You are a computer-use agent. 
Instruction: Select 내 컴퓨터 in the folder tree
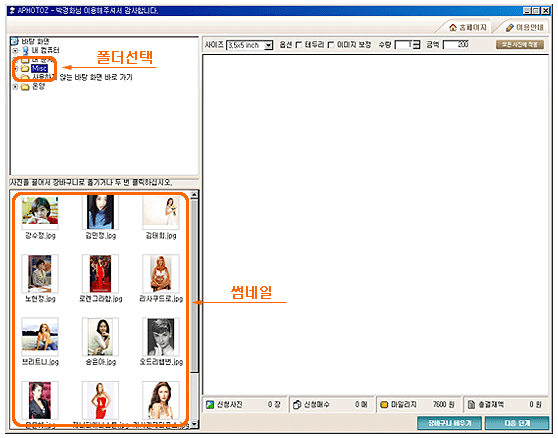46,50
